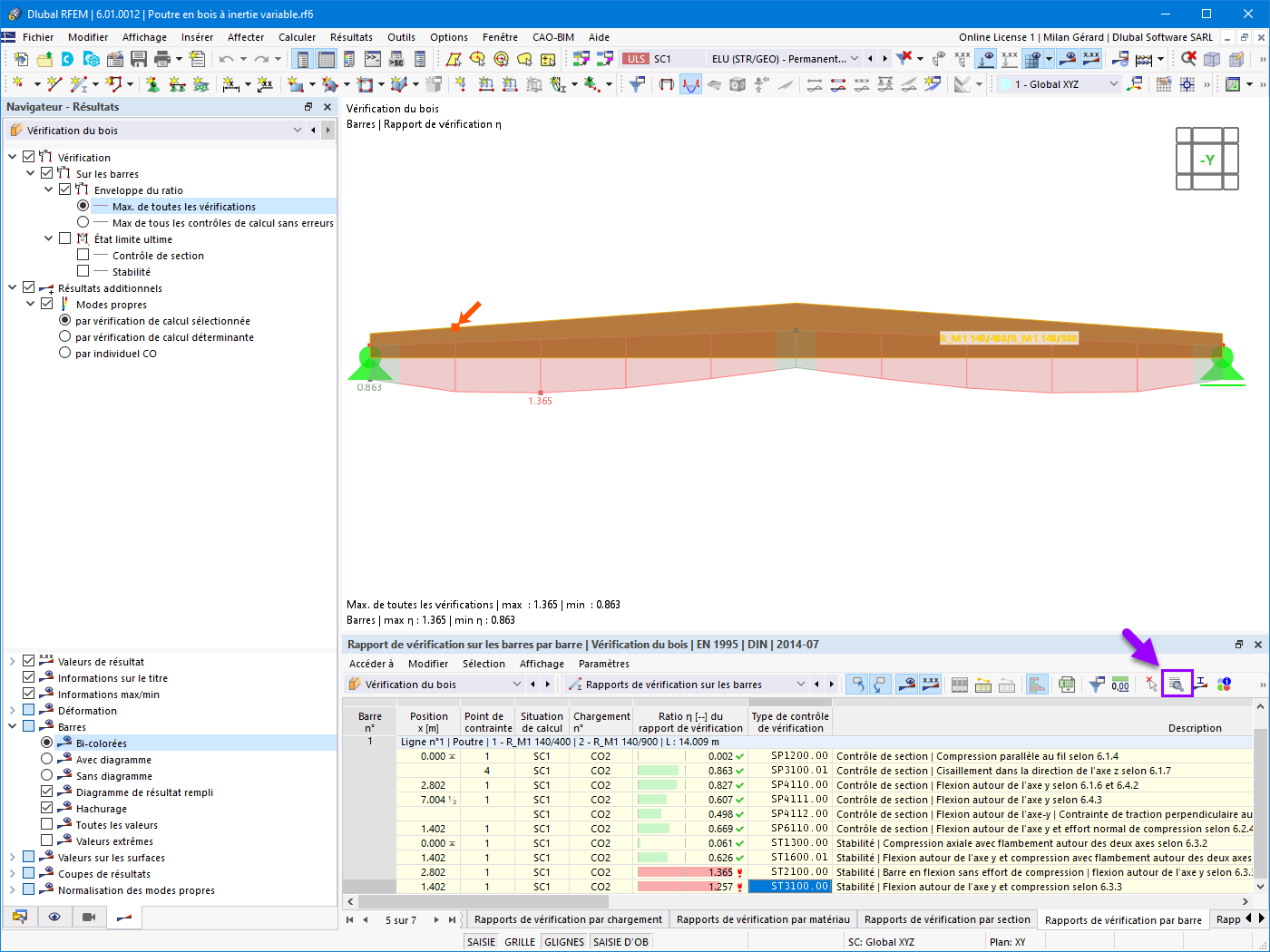The width and height of the screenshot is (1270, 952).
Task: Click the select-in-graphic cursor icon
Action: 1151,685
